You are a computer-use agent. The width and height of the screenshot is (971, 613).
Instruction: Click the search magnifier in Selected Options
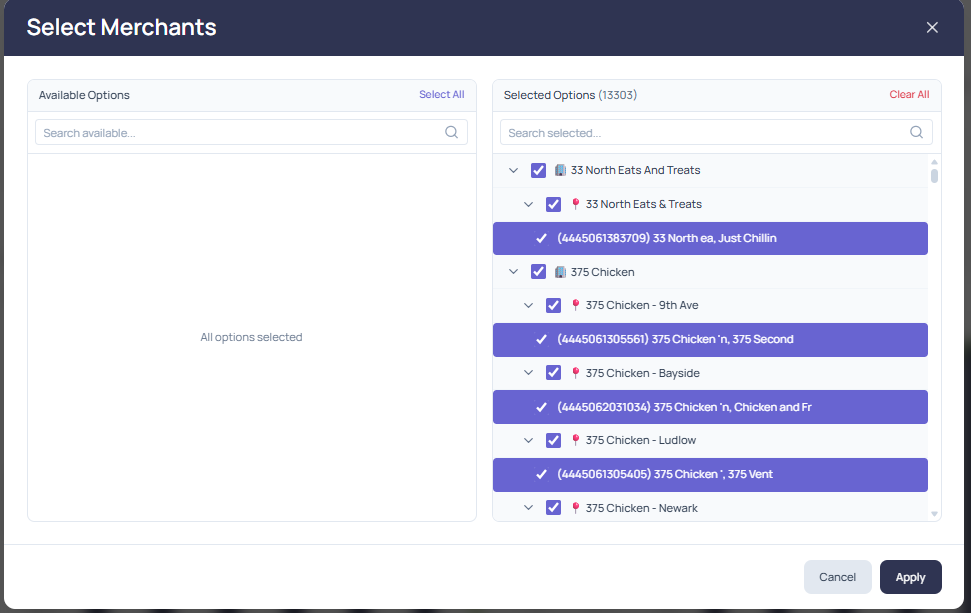click(917, 132)
